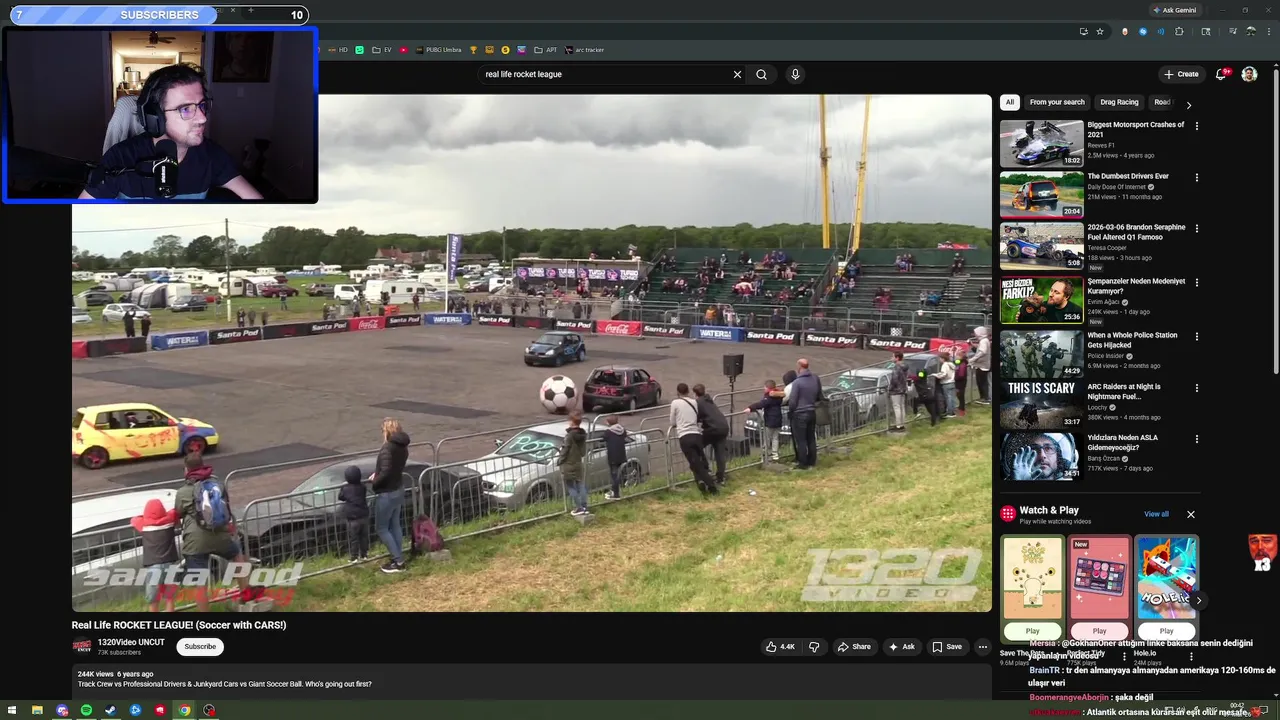Bookmark this page with the star icon
Viewport: 1280px width, 720px height.
click(x=1100, y=31)
